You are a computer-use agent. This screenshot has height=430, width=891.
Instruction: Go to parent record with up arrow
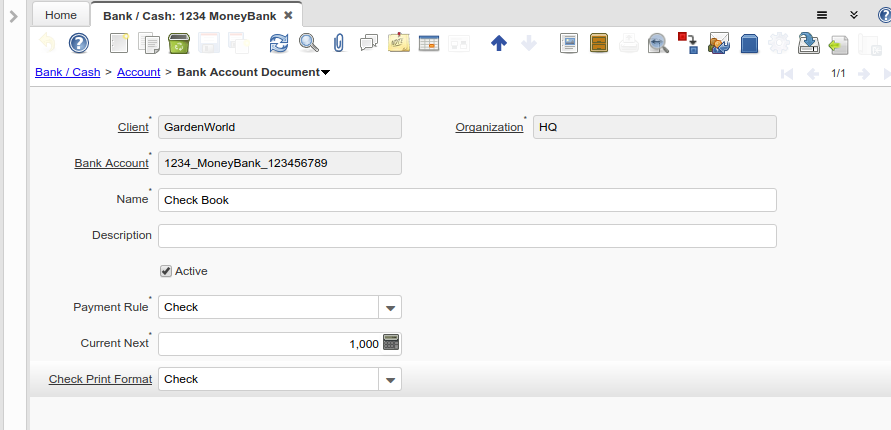(x=499, y=43)
